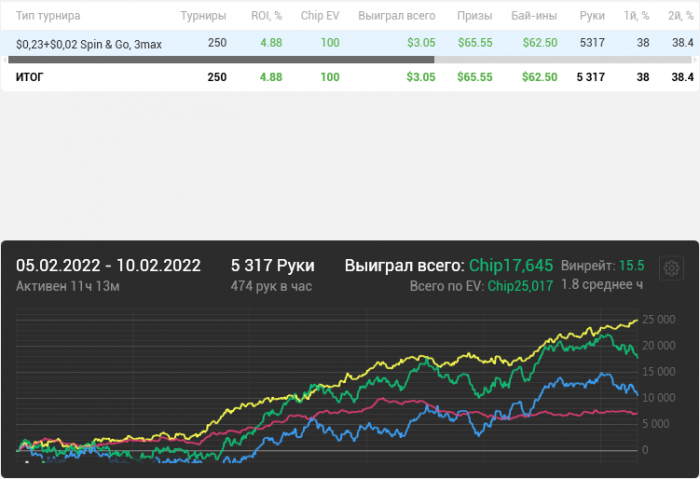Viewport: 700px width, 479px height.
Task: Open the graph settings gear icon
Action: pyautogui.click(x=671, y=268)
